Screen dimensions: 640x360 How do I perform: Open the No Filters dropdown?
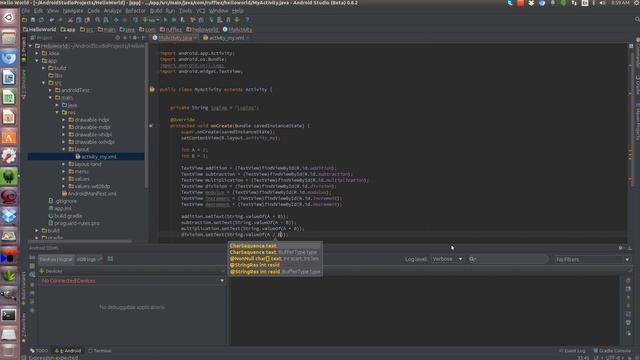[592, 259]
